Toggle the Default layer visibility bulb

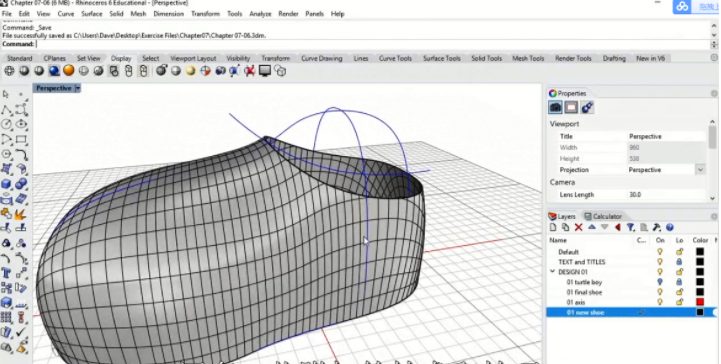point(660,252)
